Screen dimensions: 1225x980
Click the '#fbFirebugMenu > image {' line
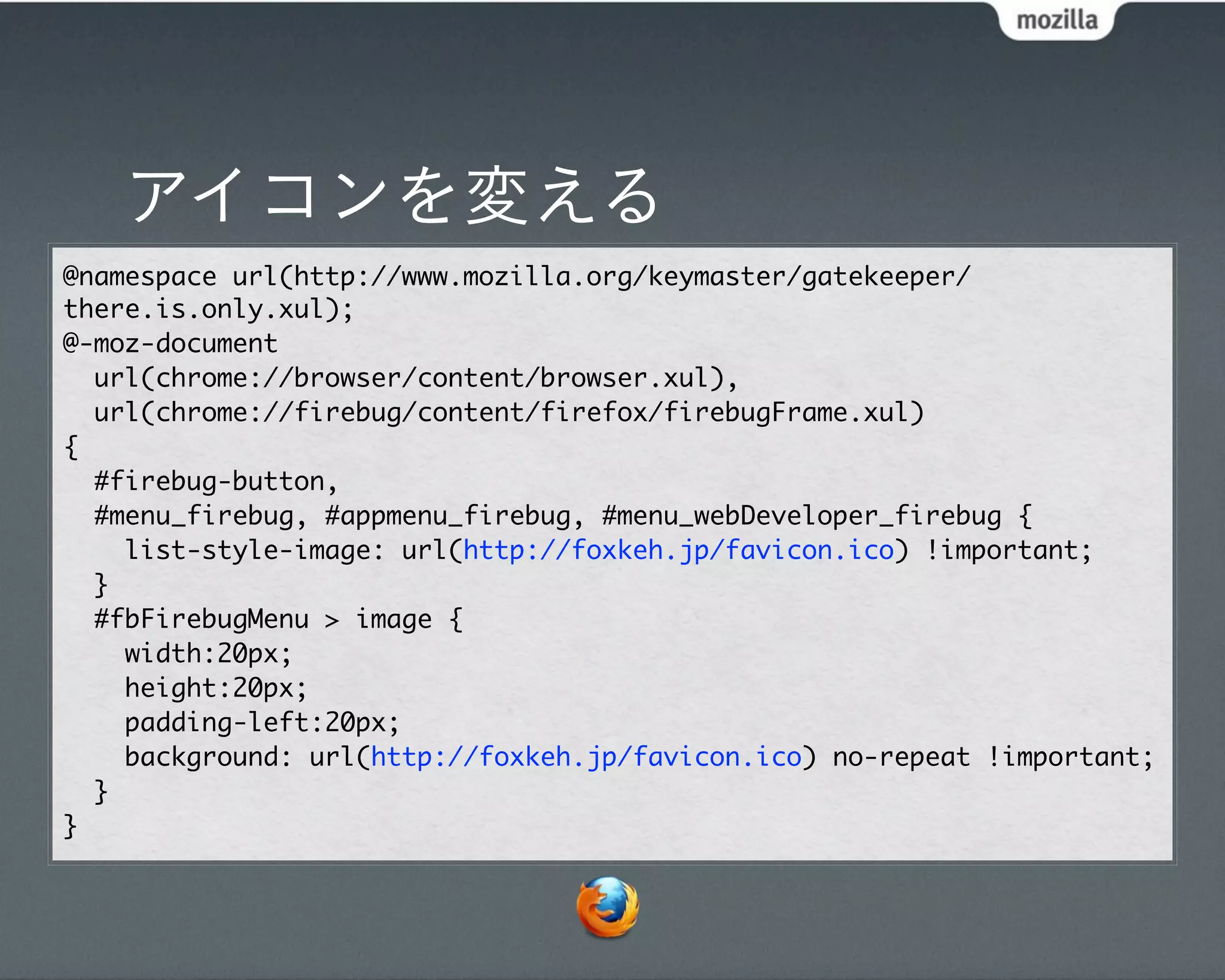pyautogui.click(x=278, y=619)
